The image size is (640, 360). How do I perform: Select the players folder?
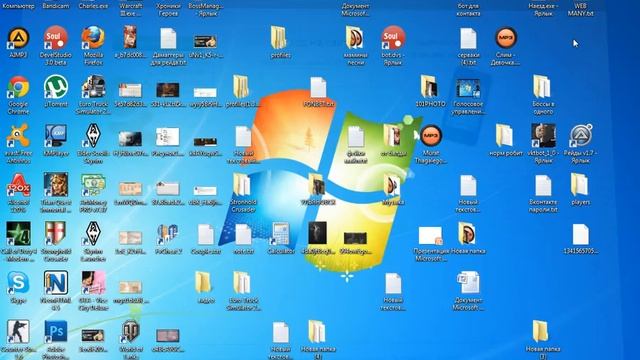pos(580,185)
